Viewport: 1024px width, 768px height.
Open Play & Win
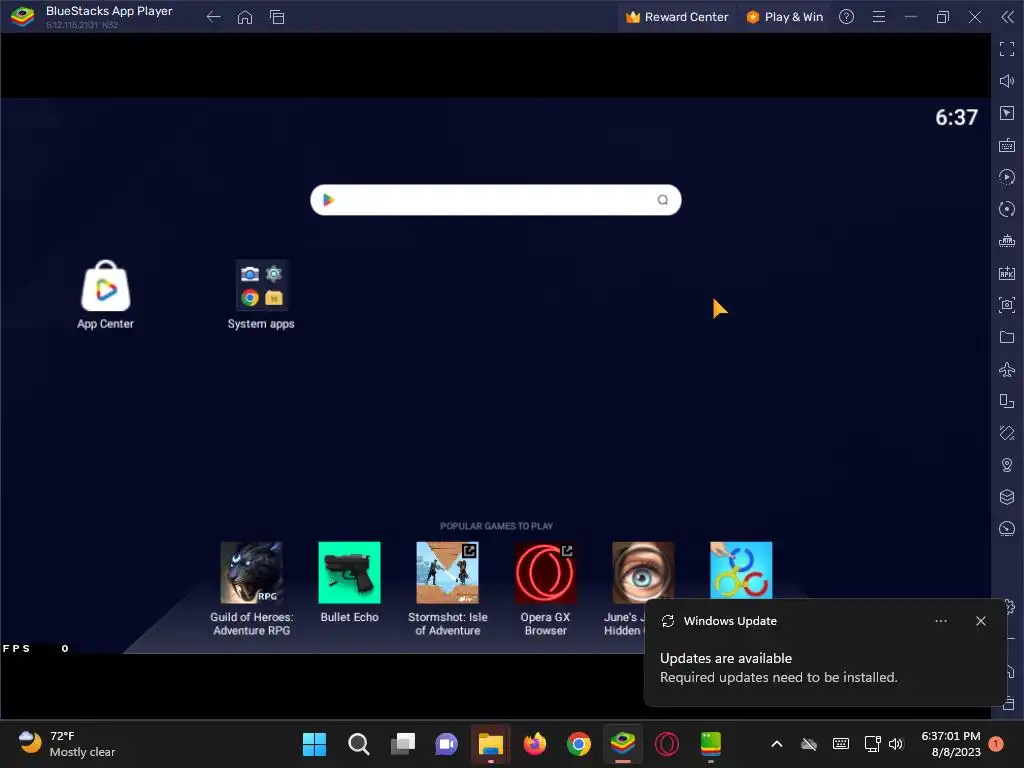pyautogui.click(x=784, y=17)
